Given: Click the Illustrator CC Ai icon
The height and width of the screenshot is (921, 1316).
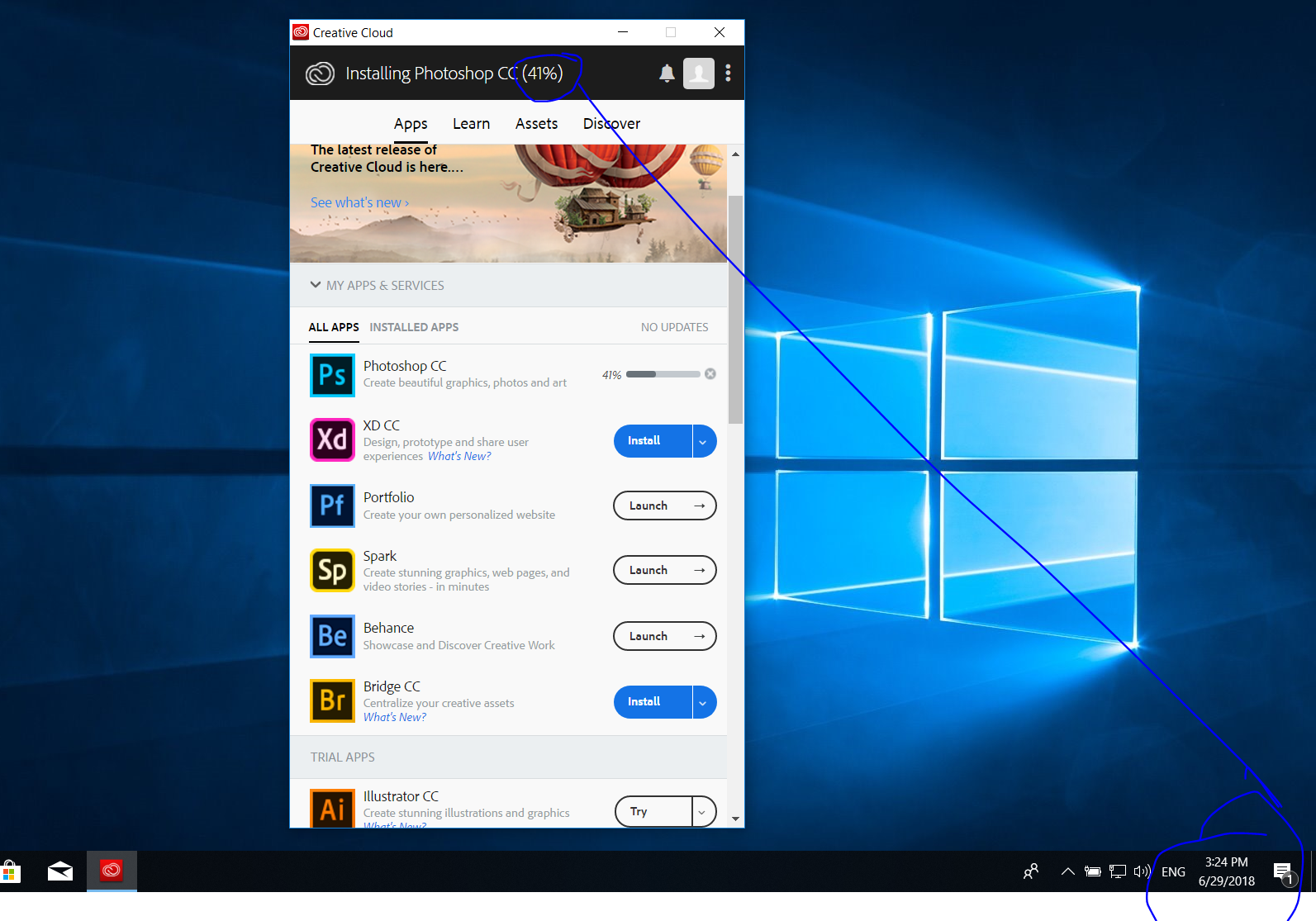Looking at the screenshot, I should click(332, 808).
